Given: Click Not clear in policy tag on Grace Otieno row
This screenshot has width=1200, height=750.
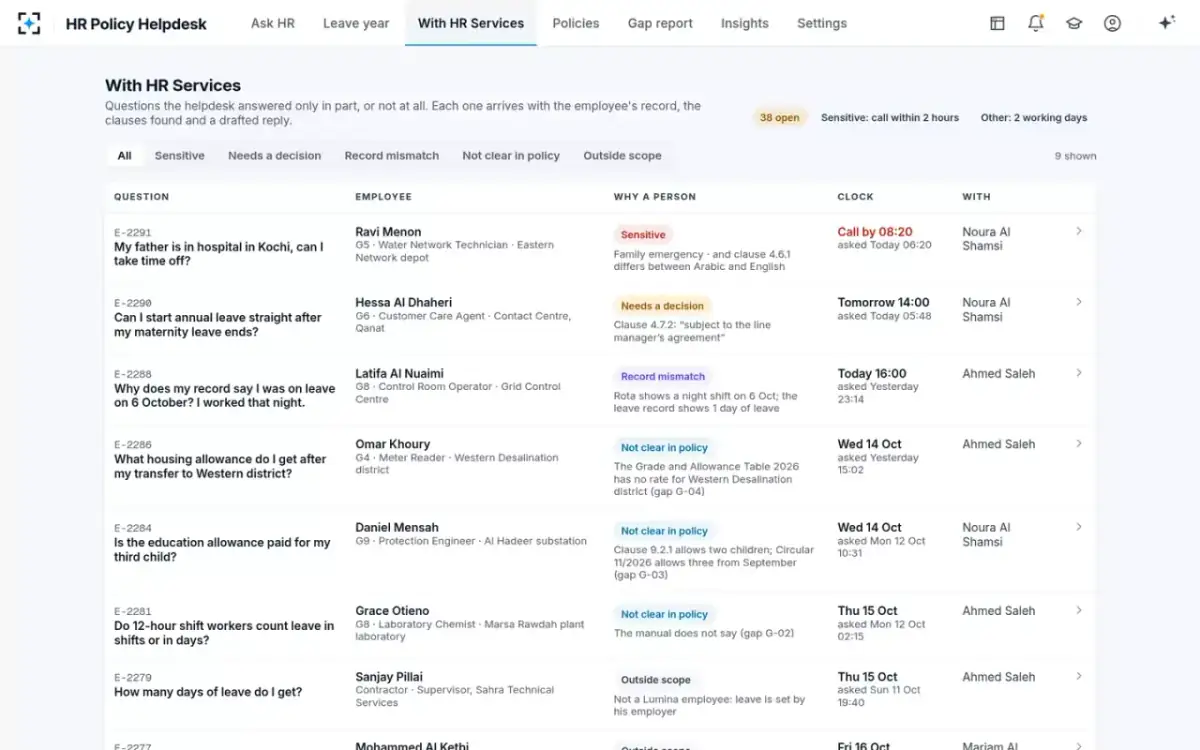Looking at the screenshot, I should (x=664, y=614).
